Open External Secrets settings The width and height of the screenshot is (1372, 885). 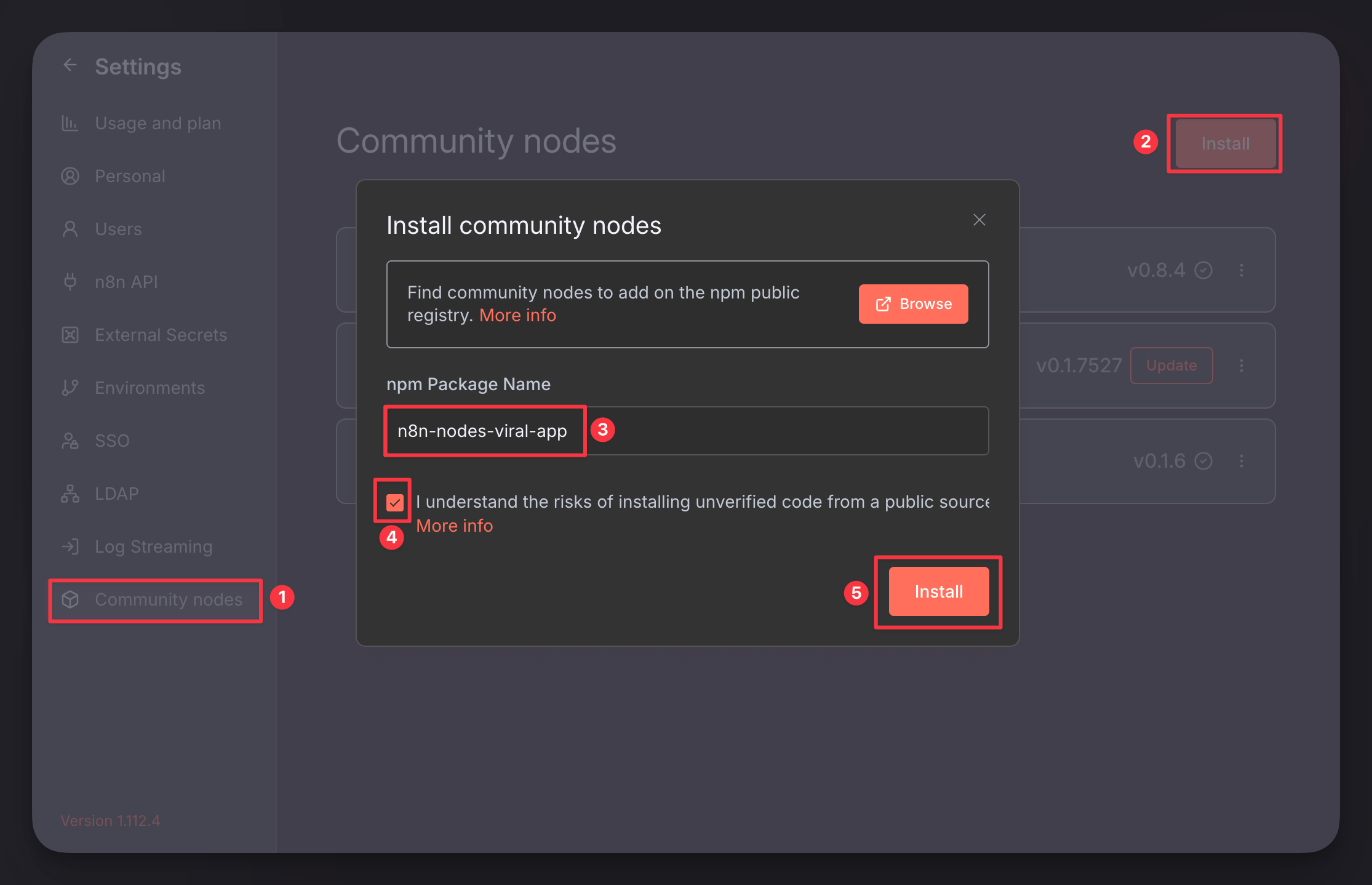point(161,334)
